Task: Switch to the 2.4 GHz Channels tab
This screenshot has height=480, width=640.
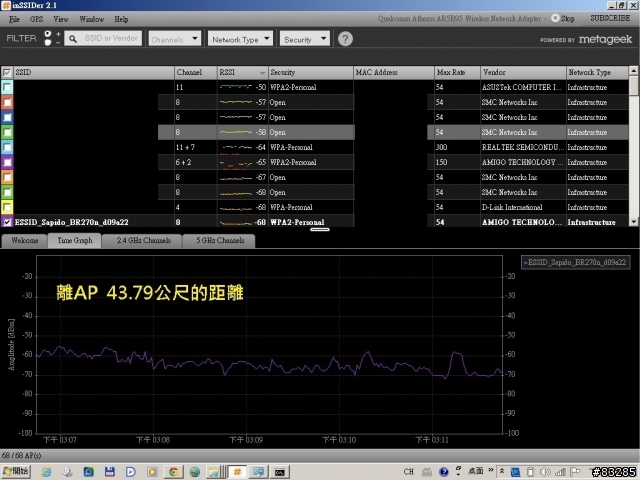Action: coord(143,240)
